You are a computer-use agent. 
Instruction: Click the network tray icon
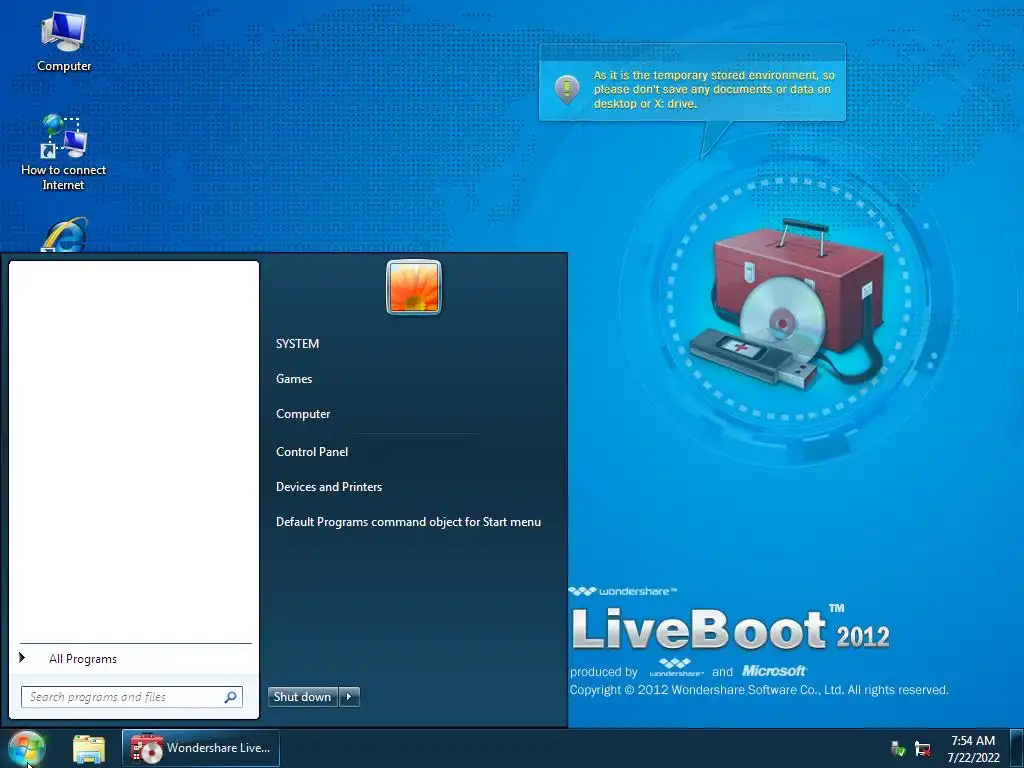click(922, 748)
